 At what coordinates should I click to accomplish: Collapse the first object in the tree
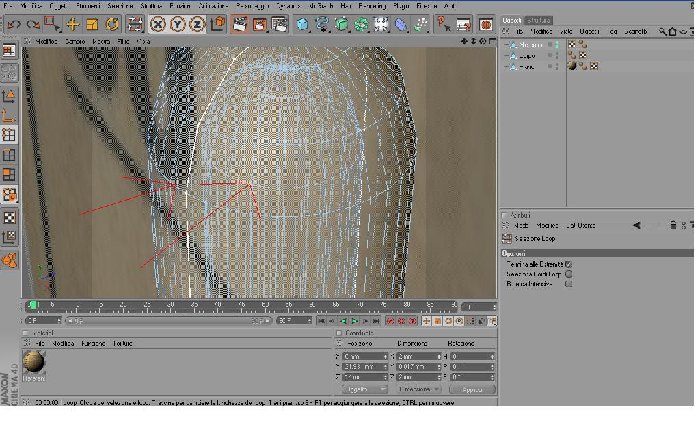pos(506,45)
